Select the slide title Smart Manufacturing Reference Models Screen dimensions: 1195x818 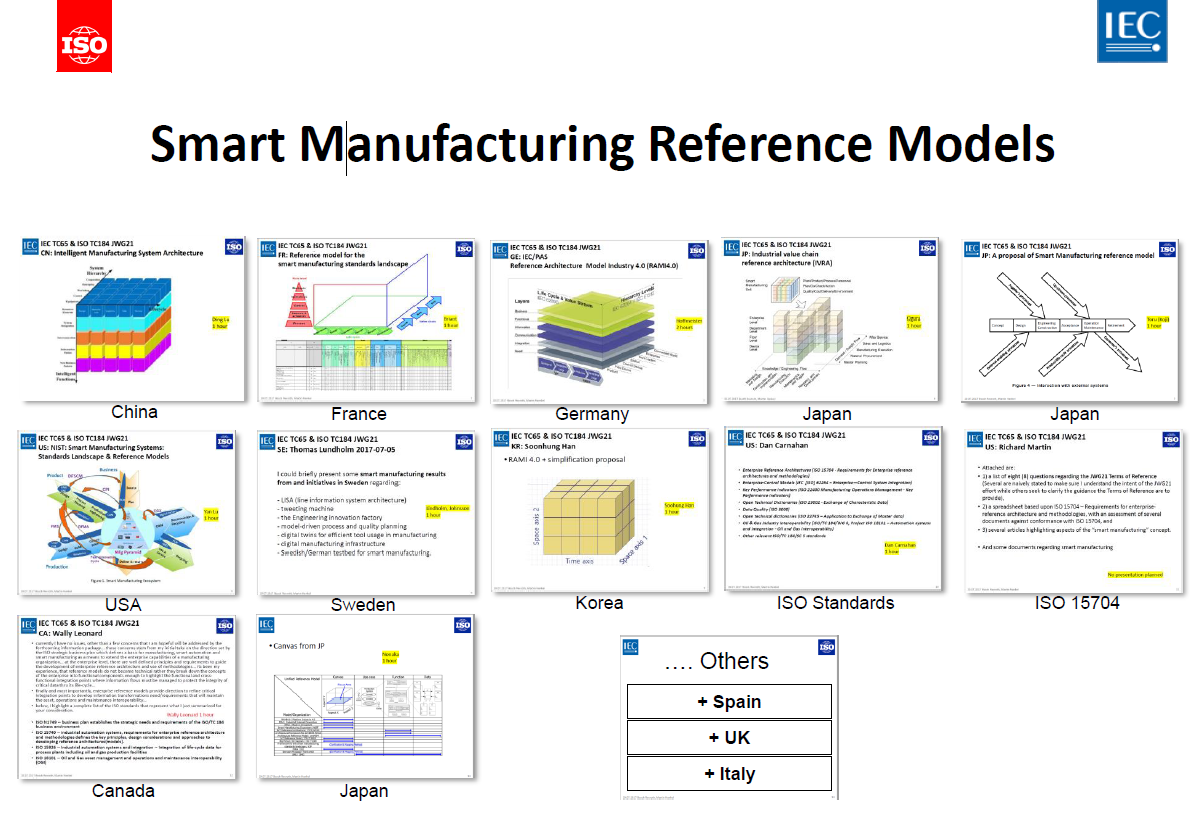point(602,143)
